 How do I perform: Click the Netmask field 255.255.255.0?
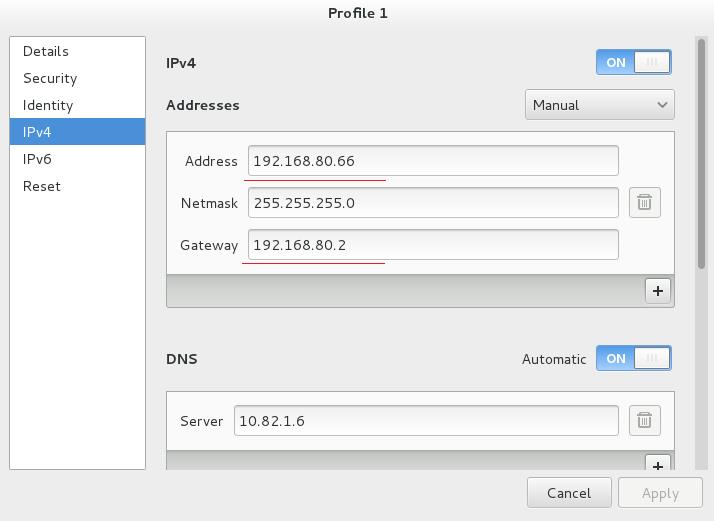(433, 203)
